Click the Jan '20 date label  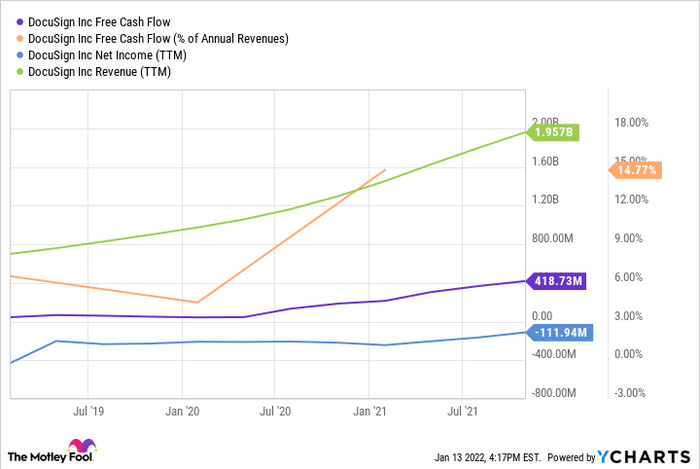[182, 411]
